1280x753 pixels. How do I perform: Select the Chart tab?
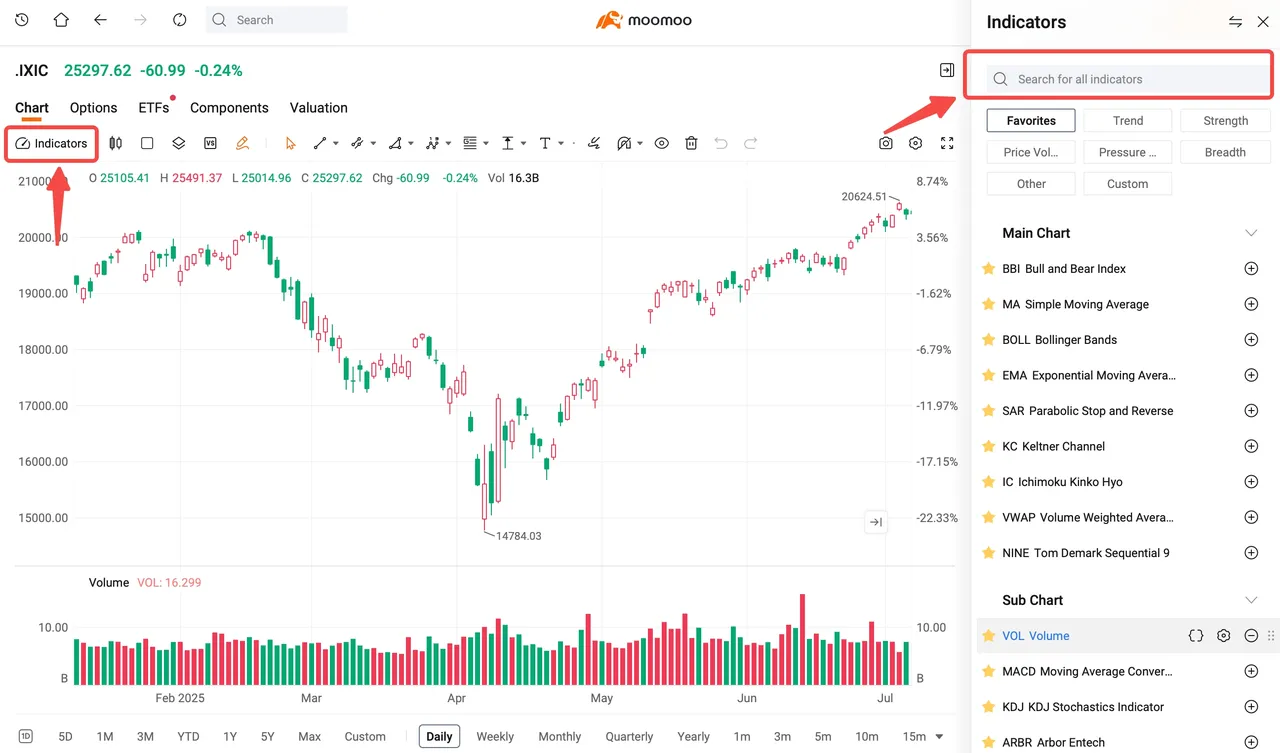click(32, 108)
